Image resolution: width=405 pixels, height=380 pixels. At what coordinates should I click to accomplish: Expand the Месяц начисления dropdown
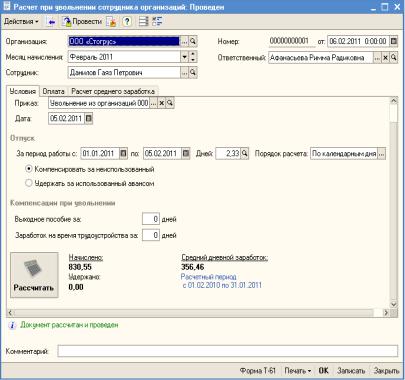point(185,57)
